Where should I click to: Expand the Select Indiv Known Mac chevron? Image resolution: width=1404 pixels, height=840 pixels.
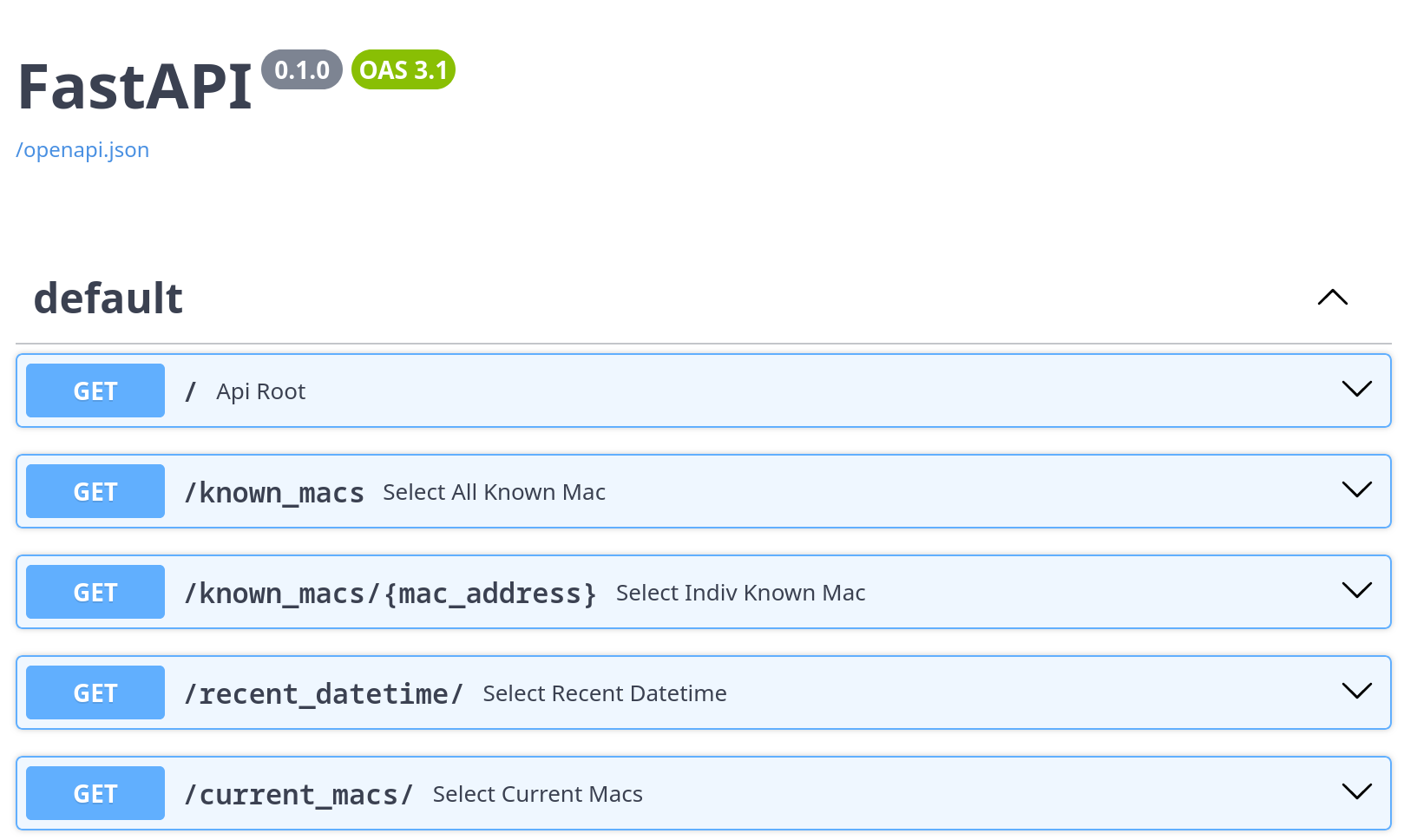pyautogui.click(x=1357, y=590)
